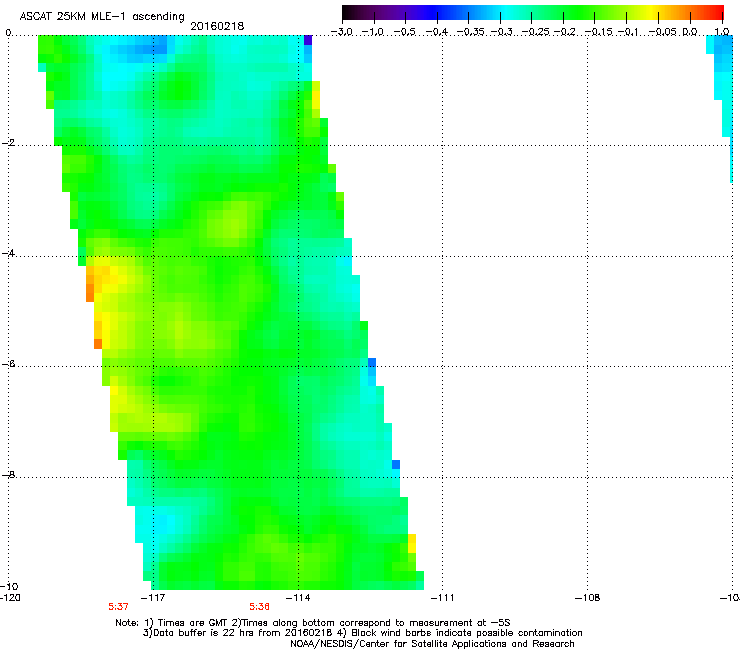Select the 20160218 date label
The image size is (740, 650).
coord(217,26)
